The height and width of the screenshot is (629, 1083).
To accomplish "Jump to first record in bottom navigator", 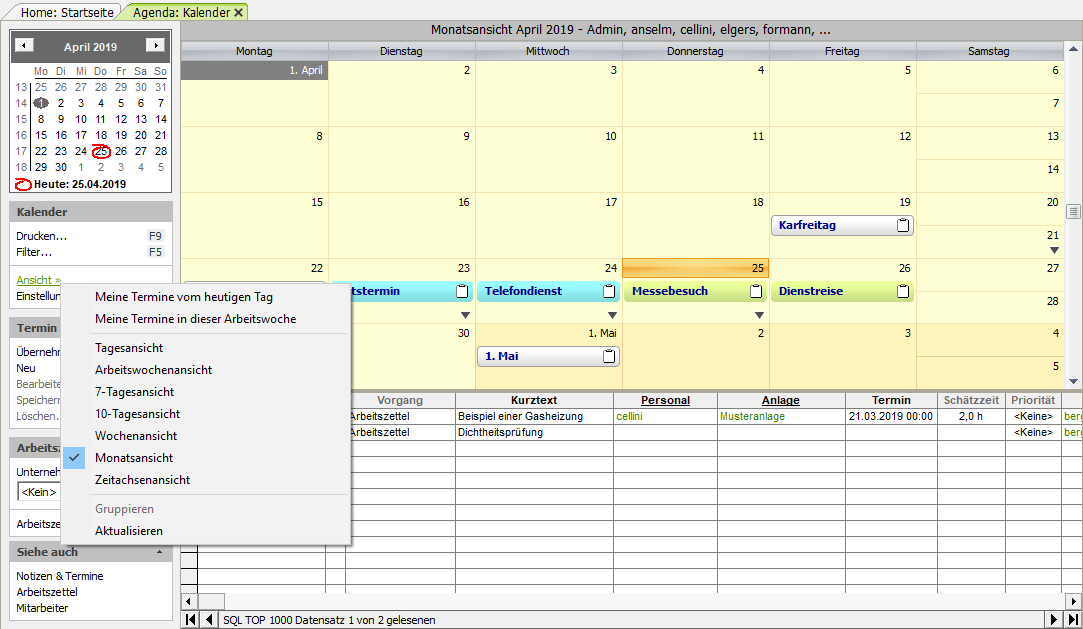I will pyautogui.click(x=190, y=620).
